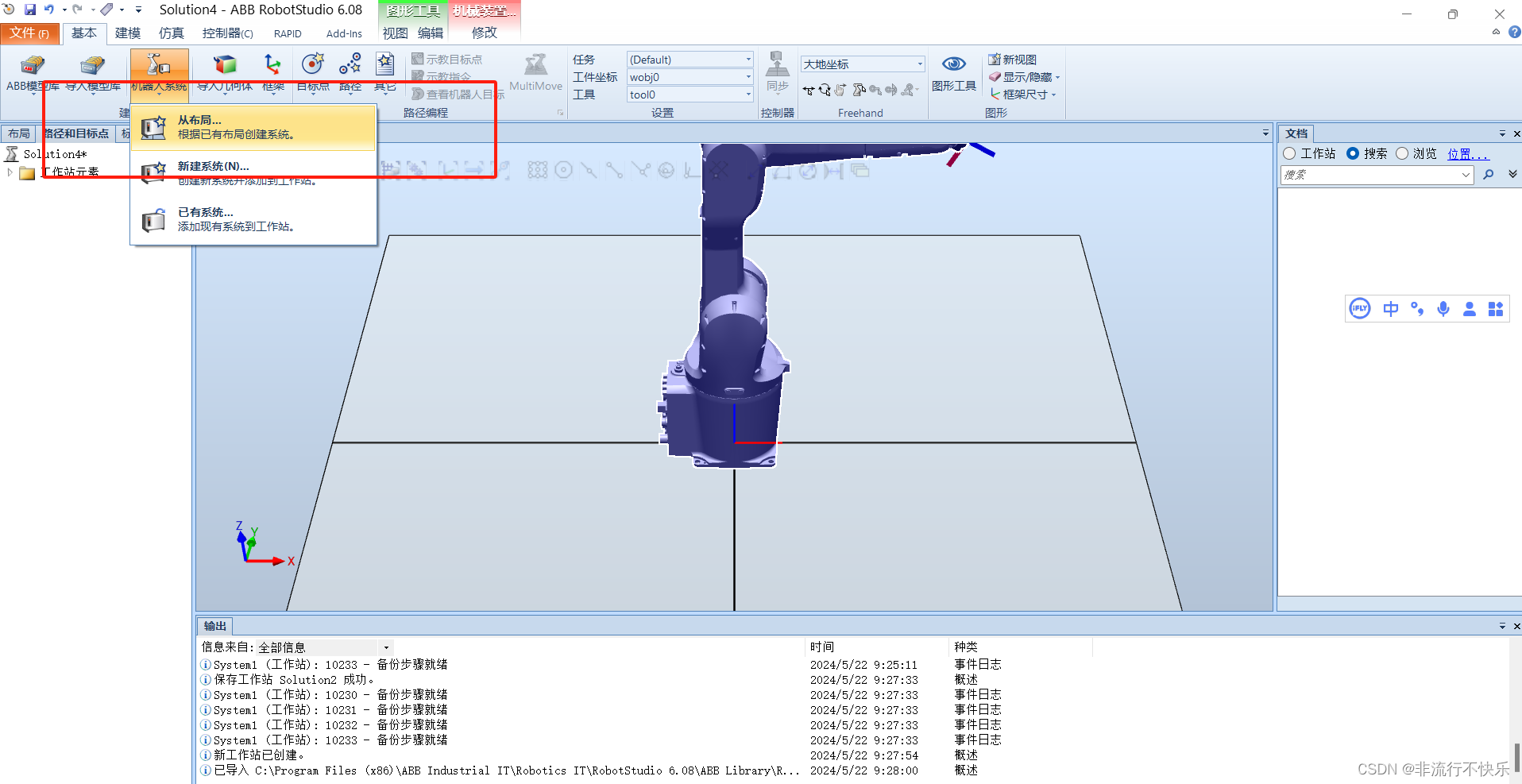Click the 种类 column header
Screen dimensions: 1522x784
pos(966,647)
